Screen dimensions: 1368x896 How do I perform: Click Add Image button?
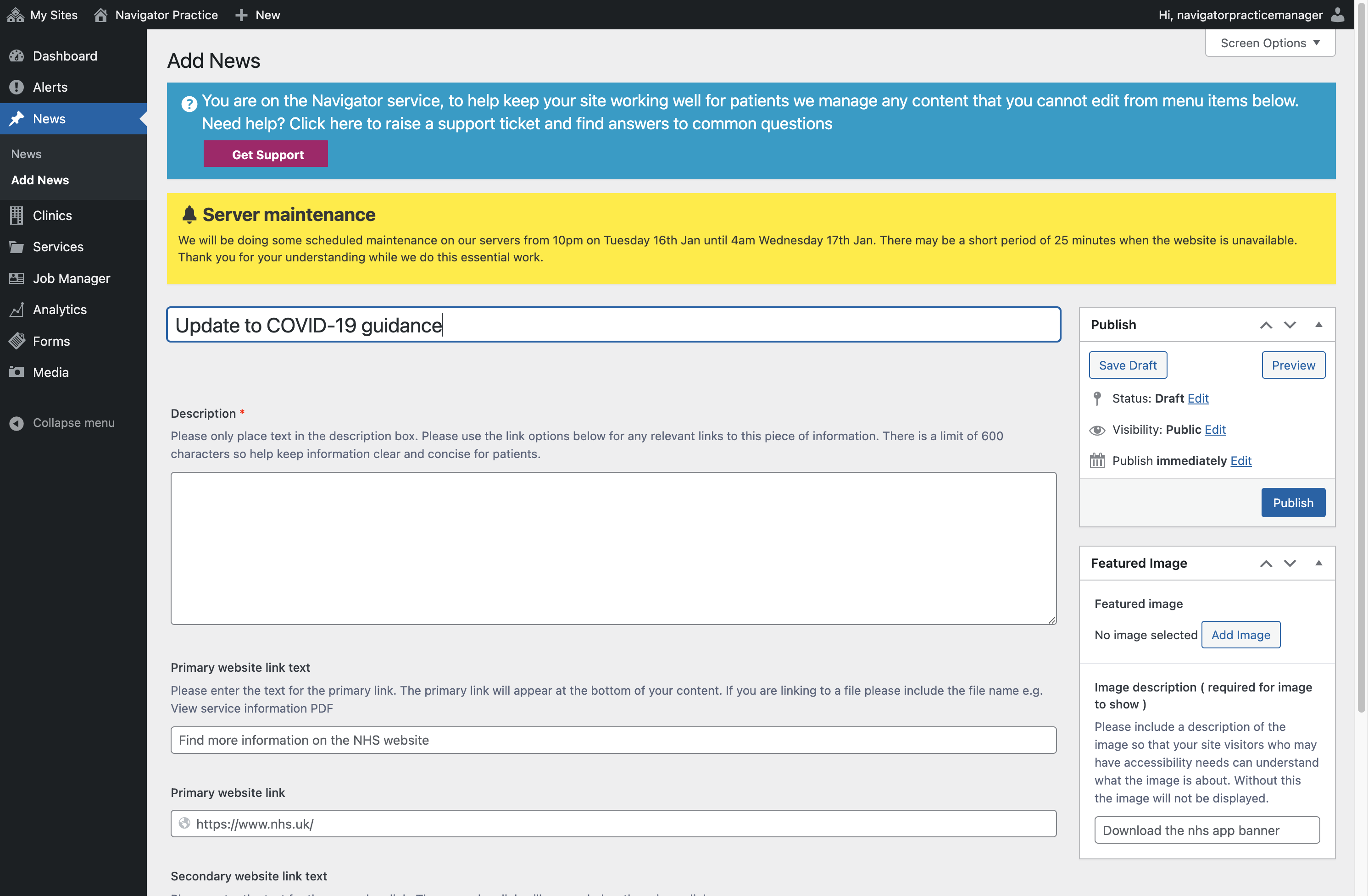point(1241,635)
